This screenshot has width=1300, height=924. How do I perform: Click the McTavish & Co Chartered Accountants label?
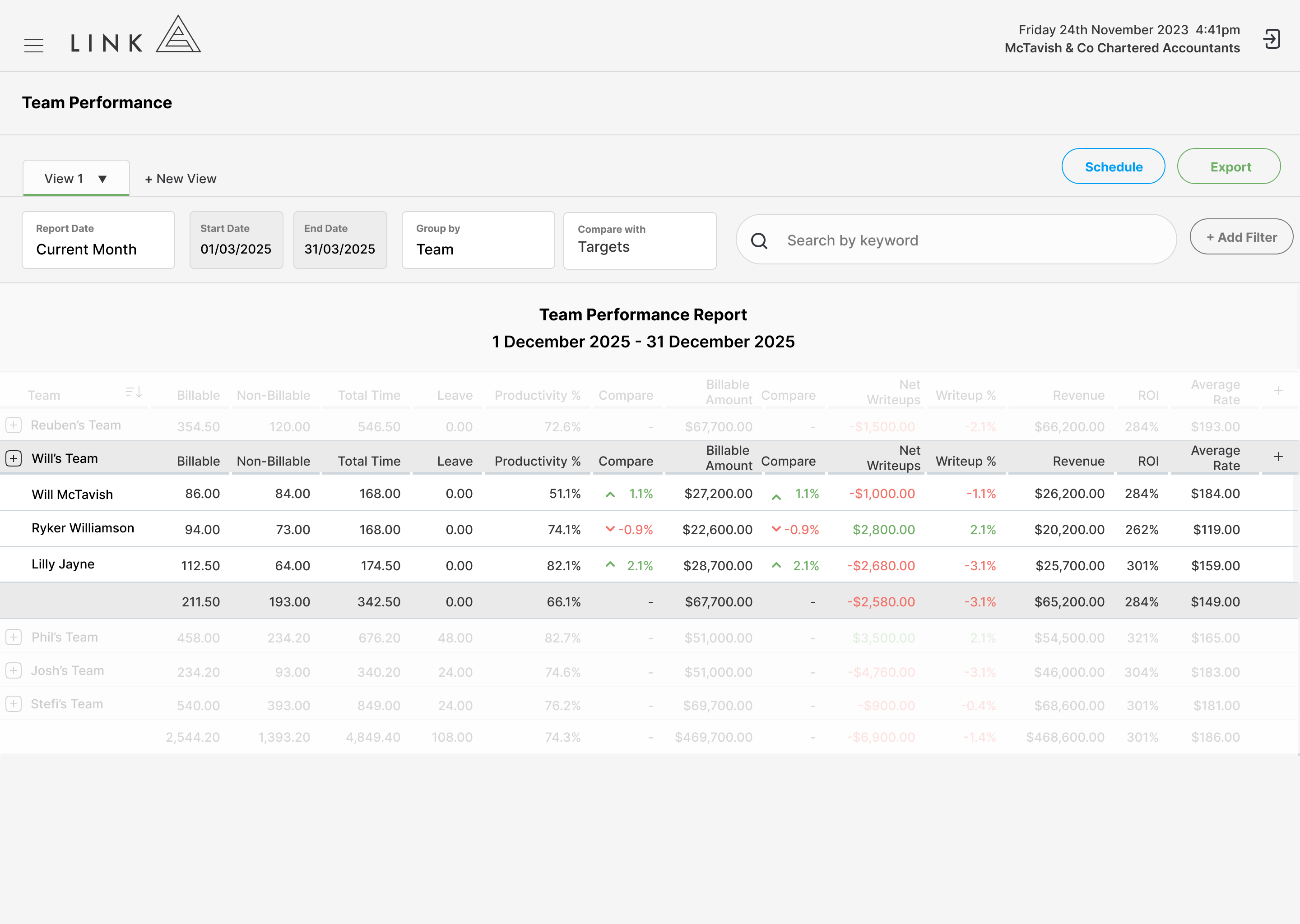(1122, 48)
